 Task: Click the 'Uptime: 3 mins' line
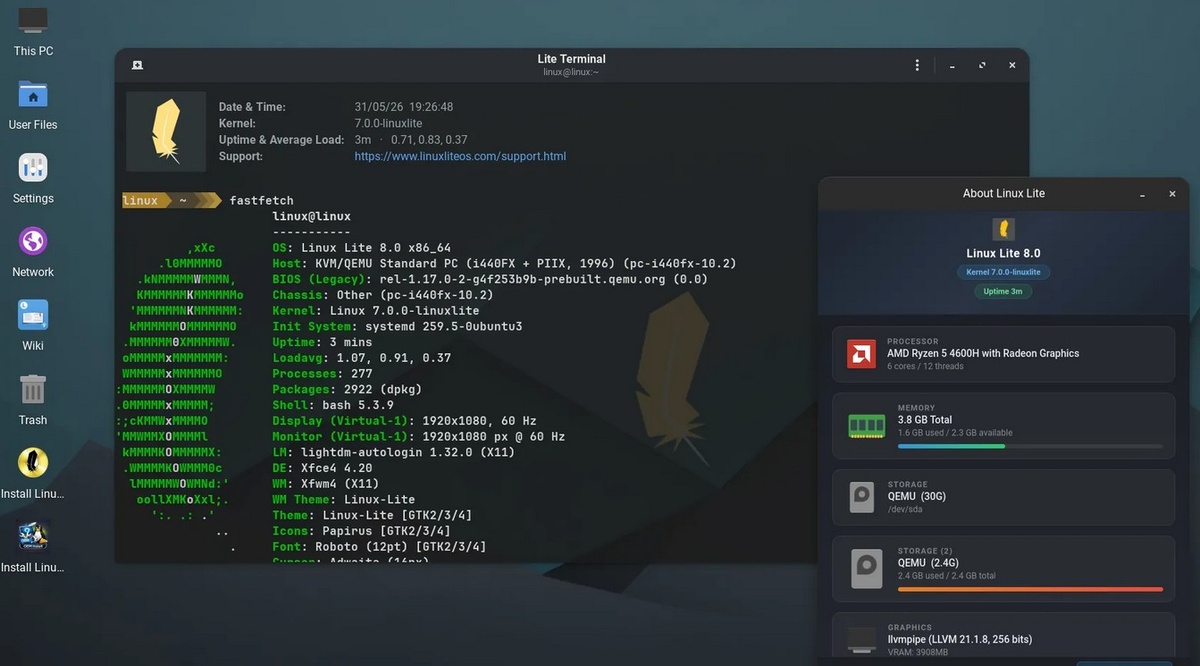pyautogui.click(x=322, y=342)
